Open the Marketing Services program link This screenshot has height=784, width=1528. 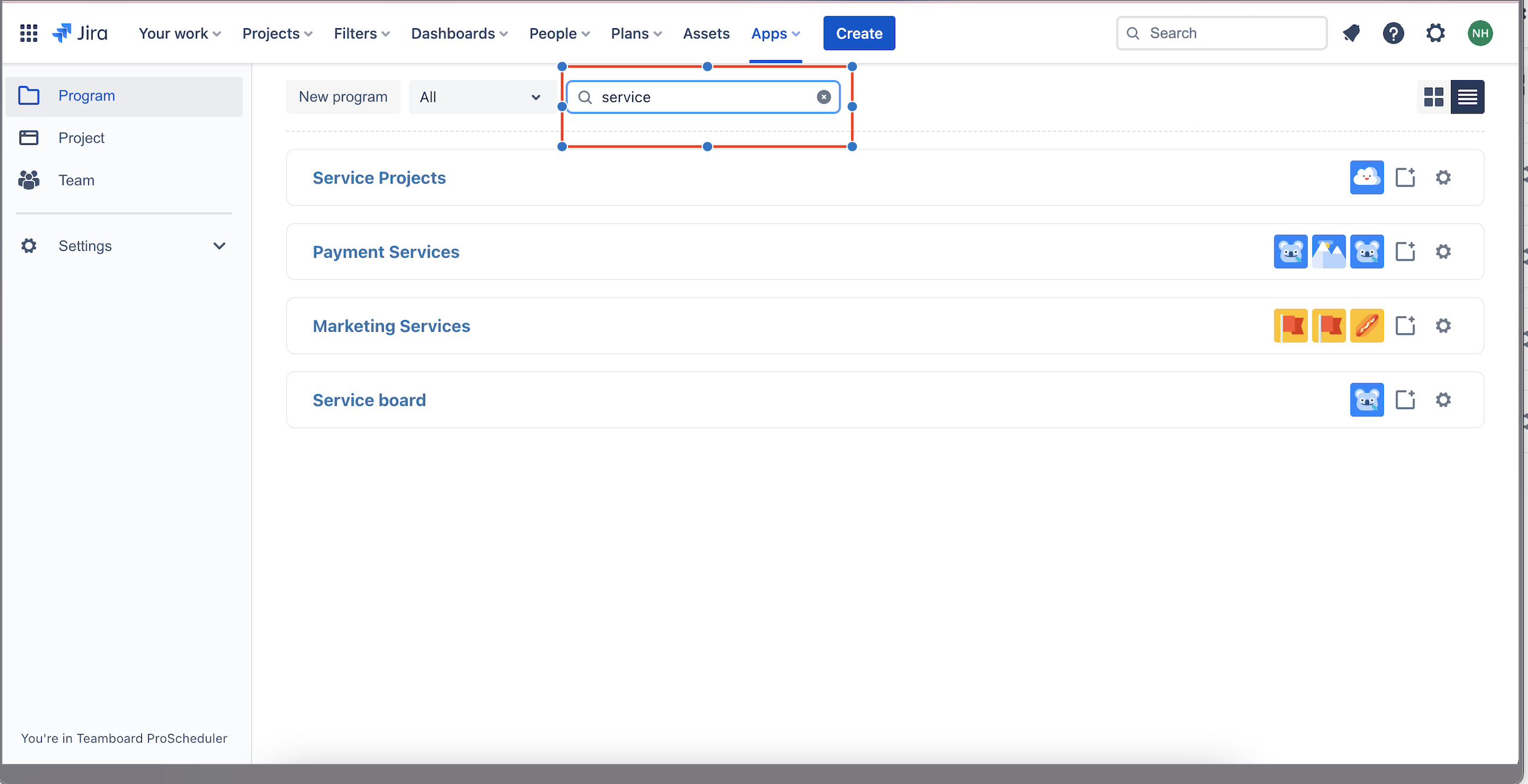(391, 326)
